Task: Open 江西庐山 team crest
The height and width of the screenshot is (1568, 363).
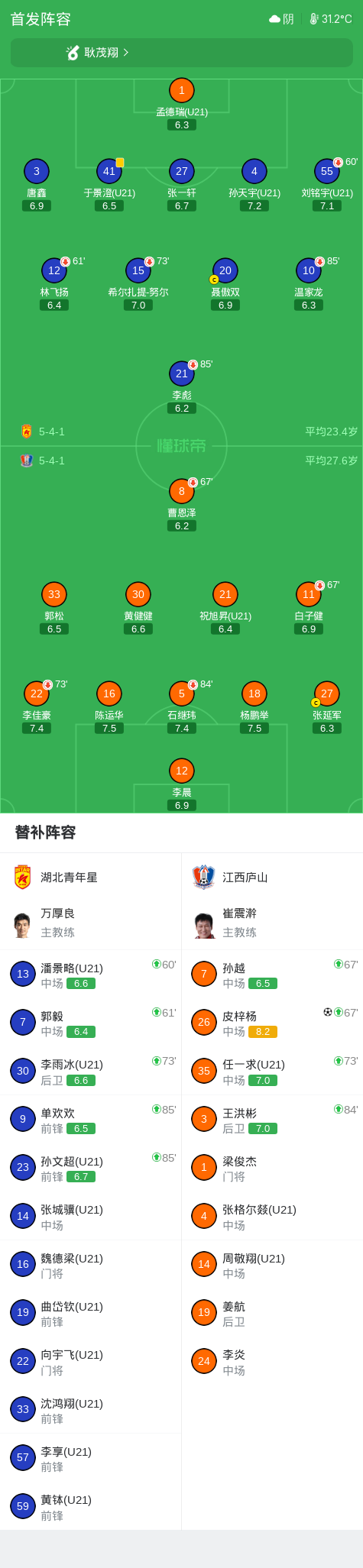Action: tap(203, 878)
